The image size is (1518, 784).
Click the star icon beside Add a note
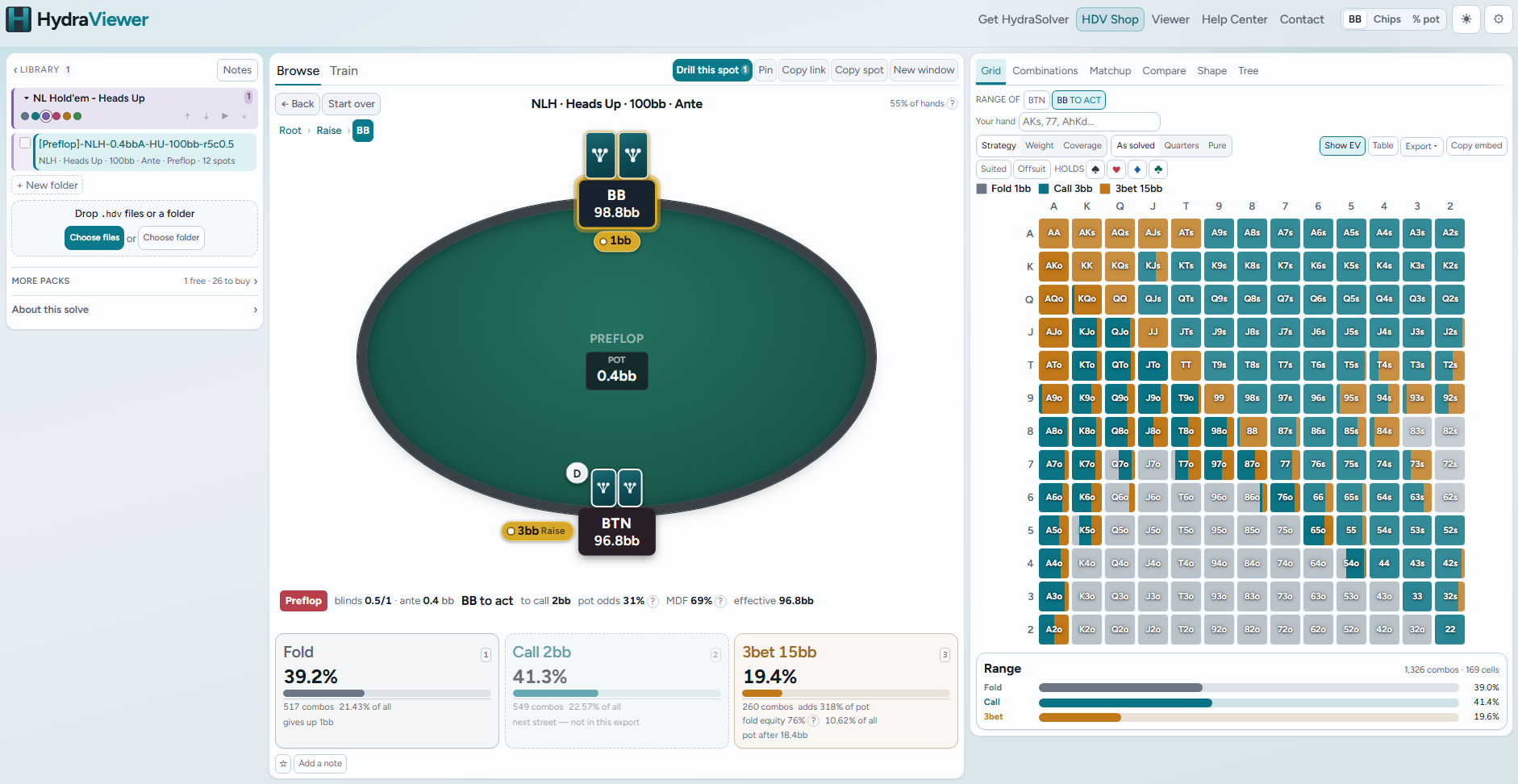click(x=283, y=763)
